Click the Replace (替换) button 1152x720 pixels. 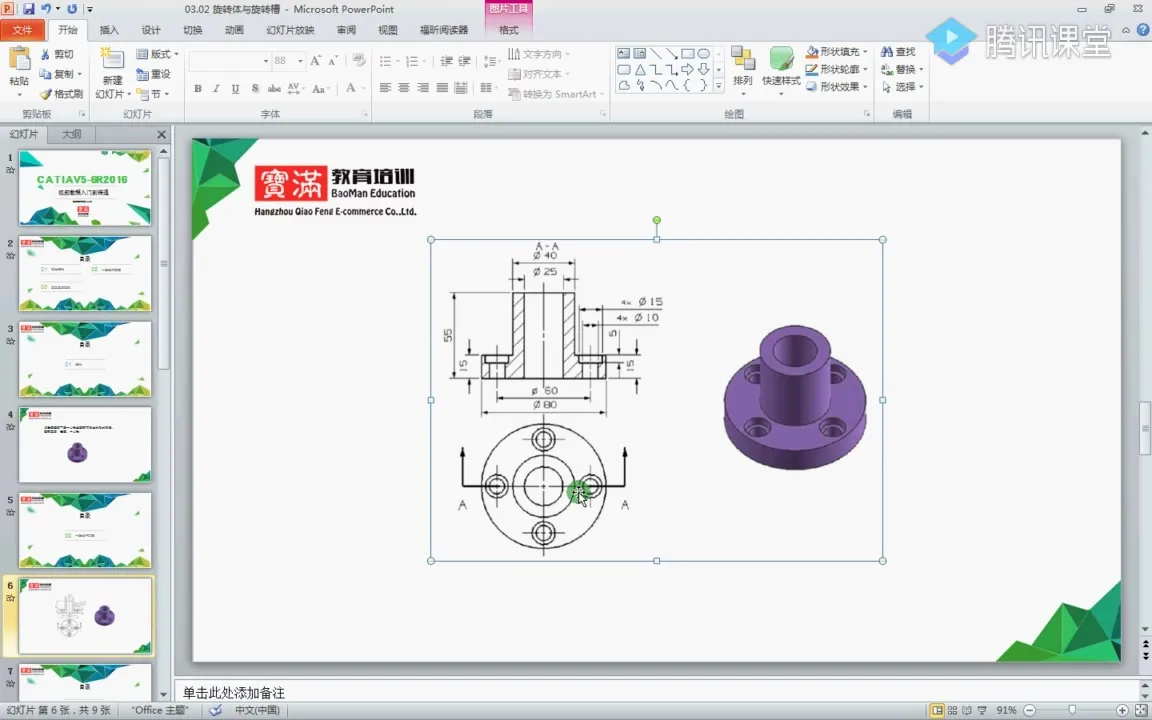point(903,69)
